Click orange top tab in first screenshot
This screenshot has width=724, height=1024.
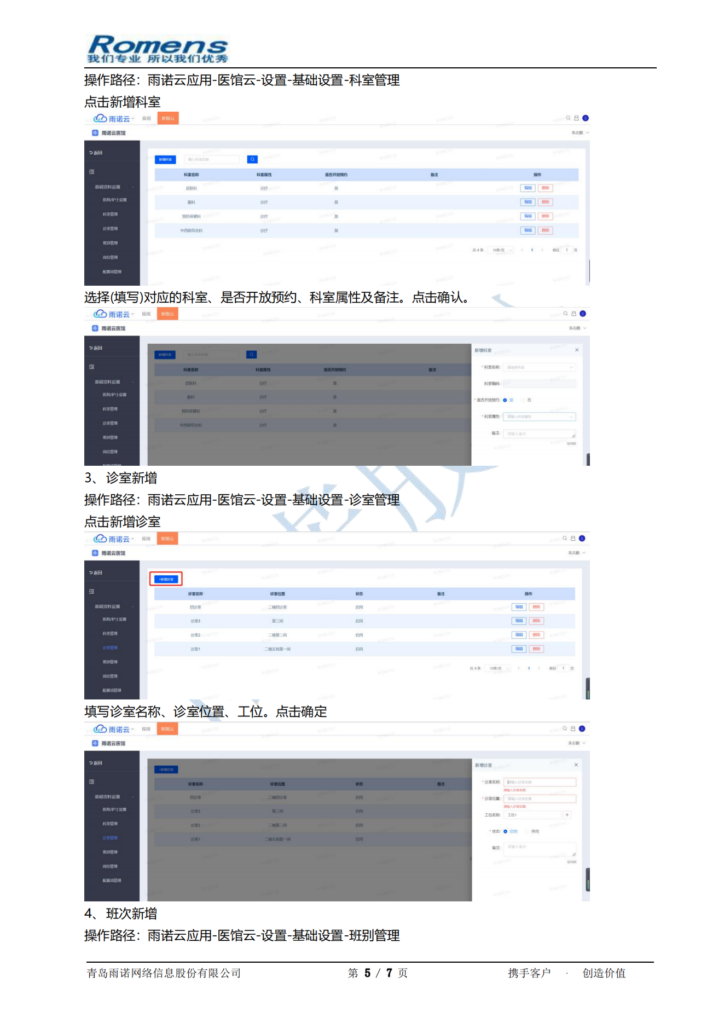click(168, 118)
